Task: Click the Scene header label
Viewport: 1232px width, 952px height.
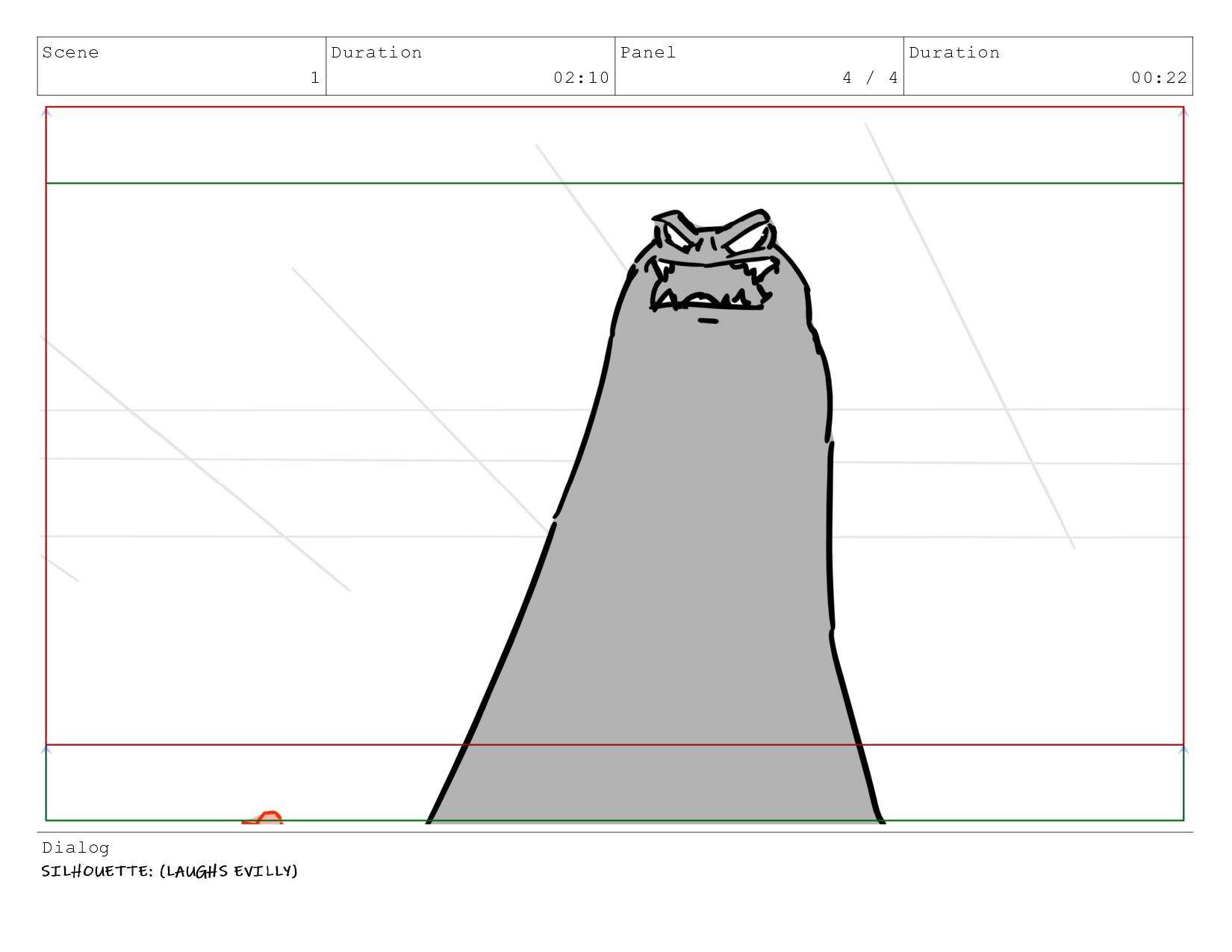Action: point(70,52)
